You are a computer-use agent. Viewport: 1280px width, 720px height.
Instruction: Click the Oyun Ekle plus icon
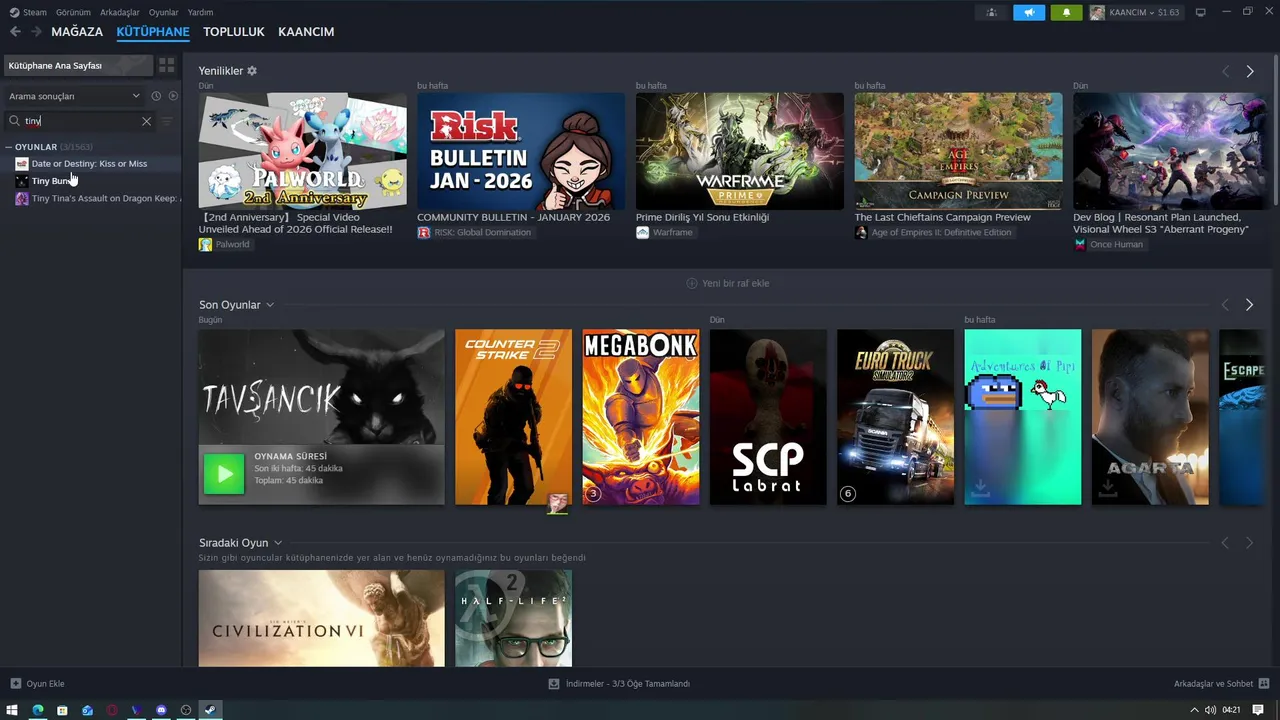click(x=15, y=684)
